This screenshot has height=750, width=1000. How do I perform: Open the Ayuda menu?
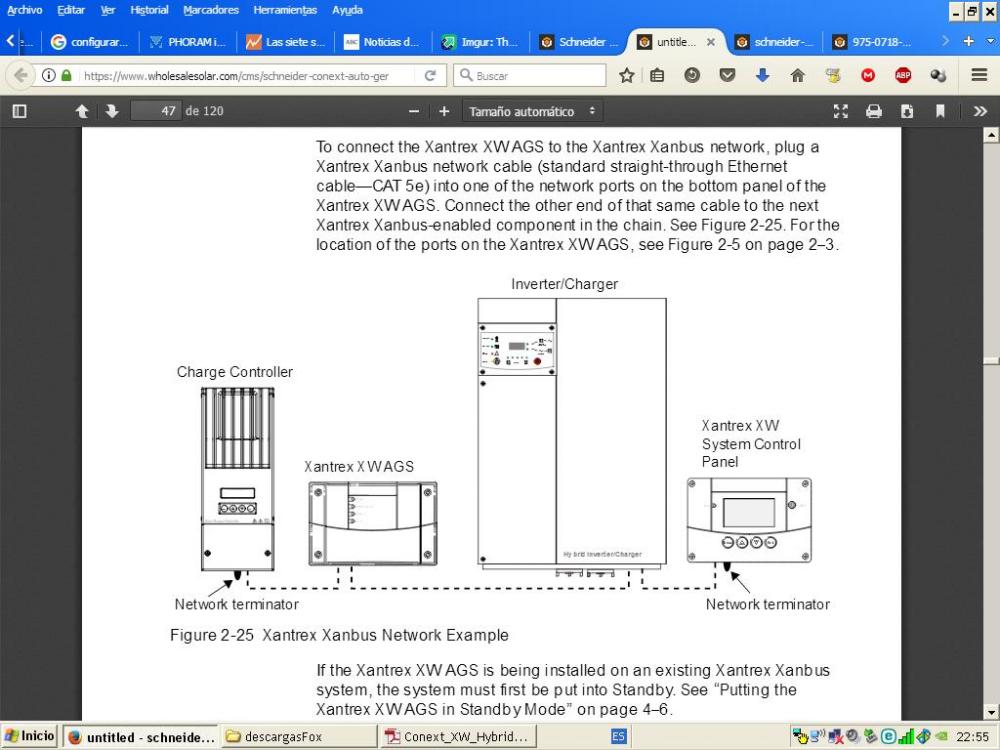click(347, 10)
